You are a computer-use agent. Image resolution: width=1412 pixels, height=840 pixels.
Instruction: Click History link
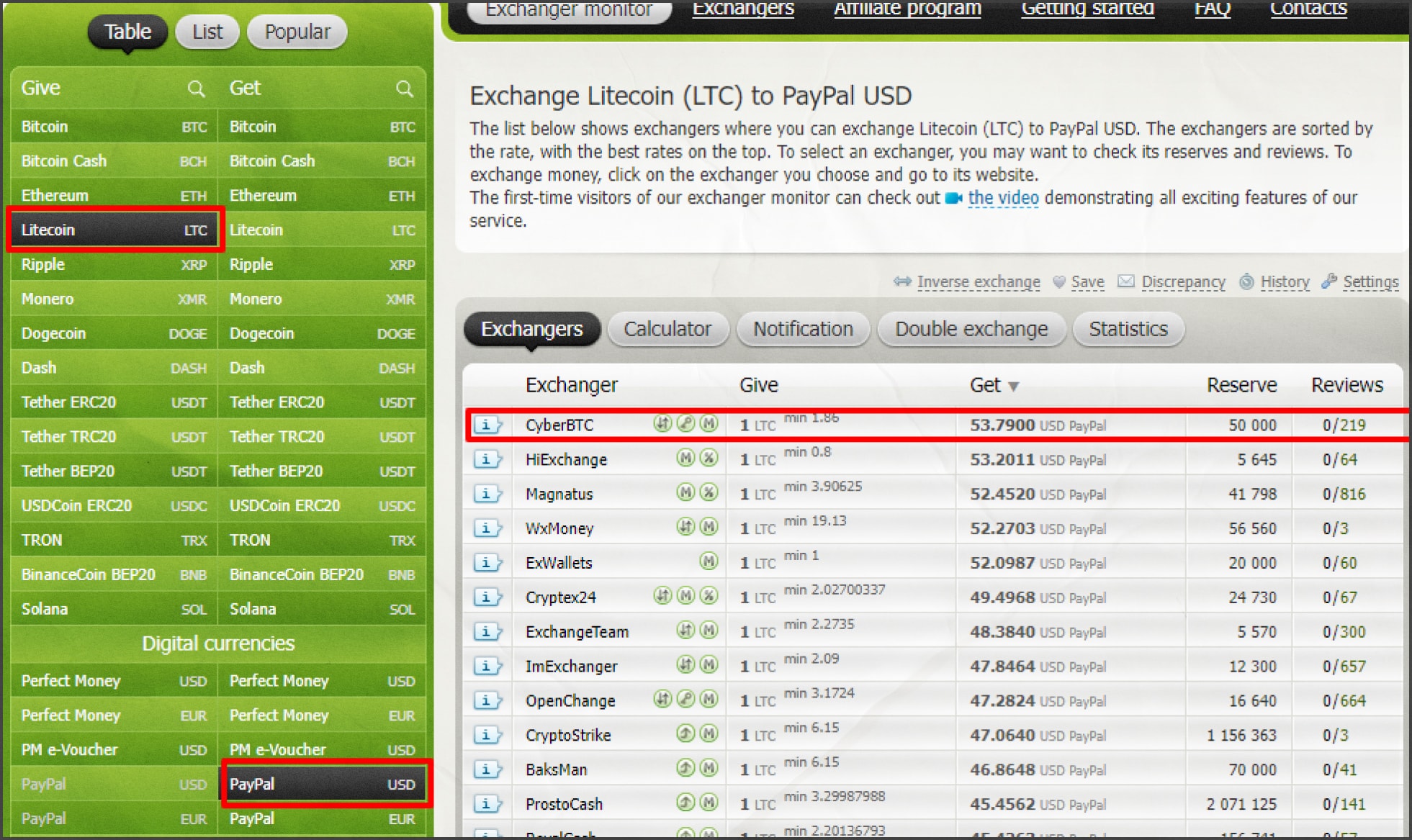click(x=1285, y=282)
